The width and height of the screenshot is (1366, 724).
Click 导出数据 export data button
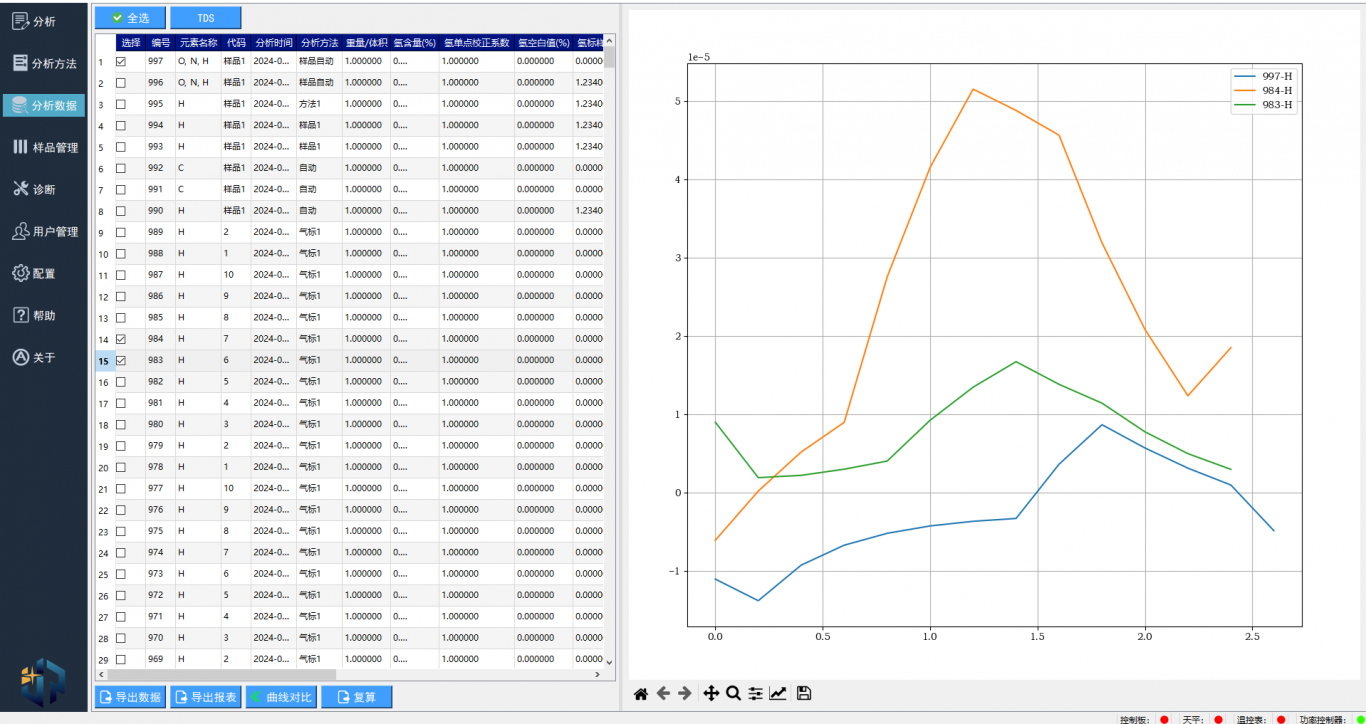coord(130,697)
